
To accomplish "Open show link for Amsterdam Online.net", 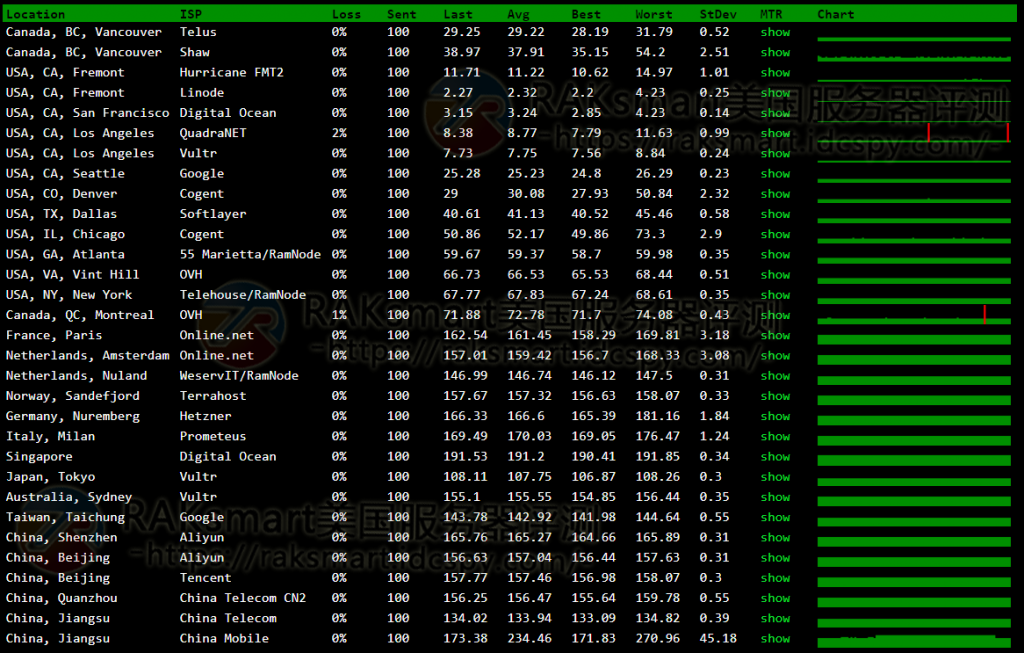I will [x=775, y=356].
